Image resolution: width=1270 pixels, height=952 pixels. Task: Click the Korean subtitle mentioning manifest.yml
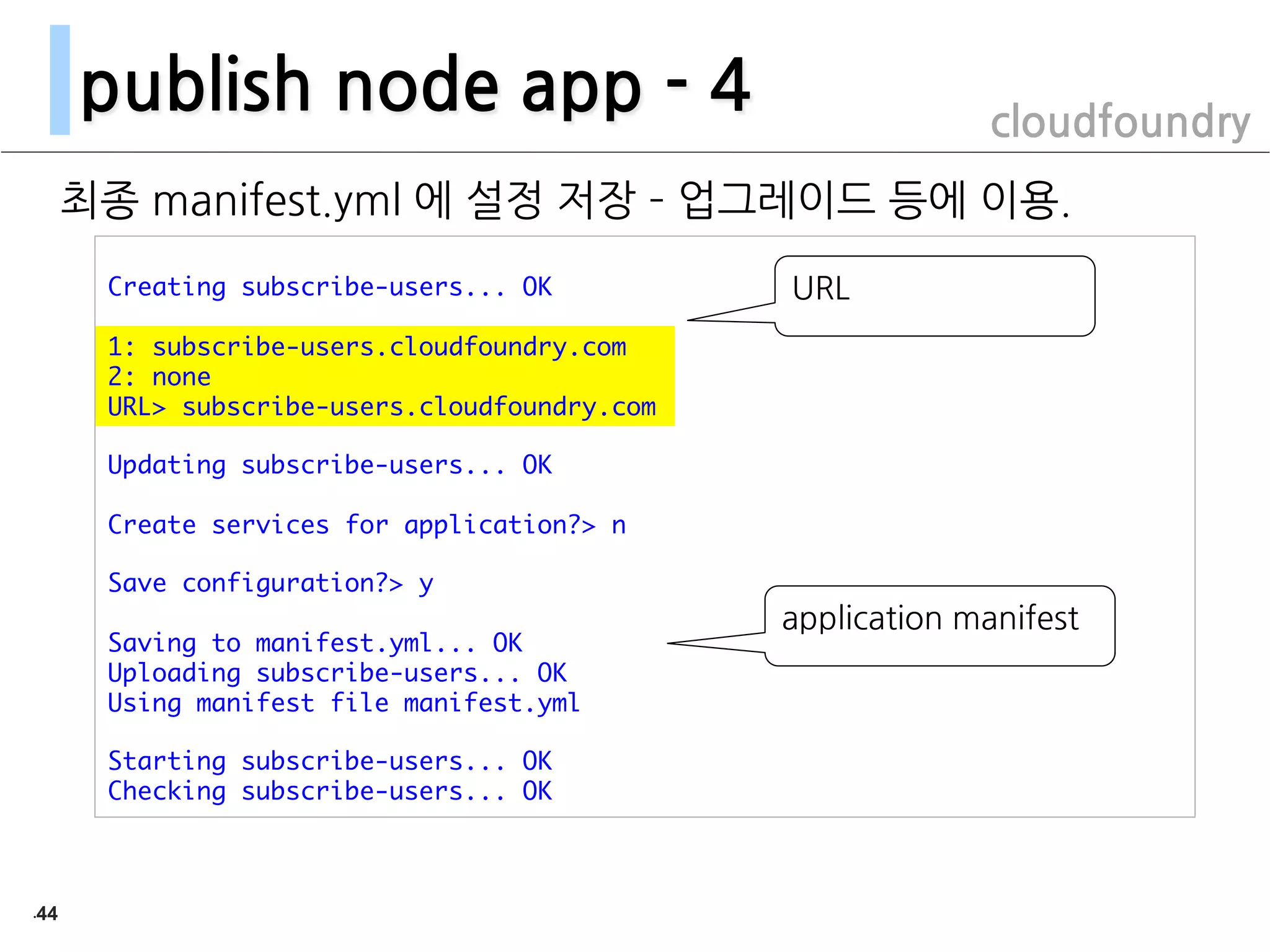tap(564, 200)
